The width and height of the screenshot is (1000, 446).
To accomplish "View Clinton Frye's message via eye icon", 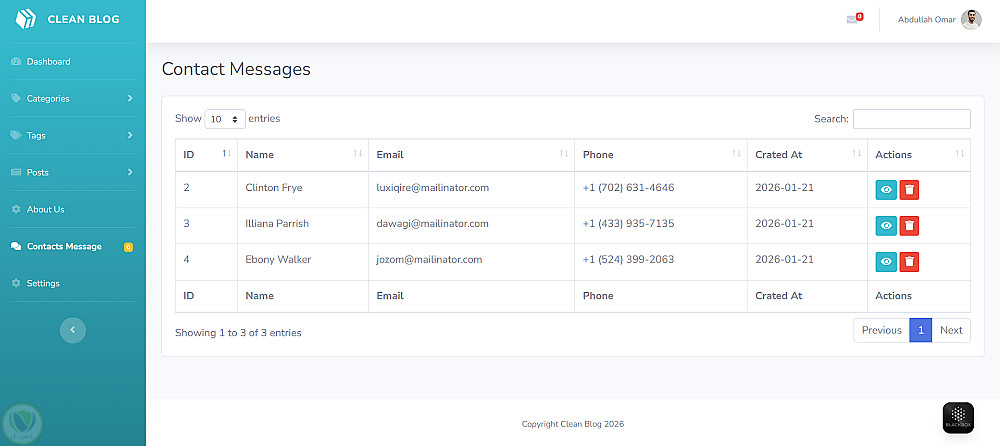I will click(x=886, y=189).
